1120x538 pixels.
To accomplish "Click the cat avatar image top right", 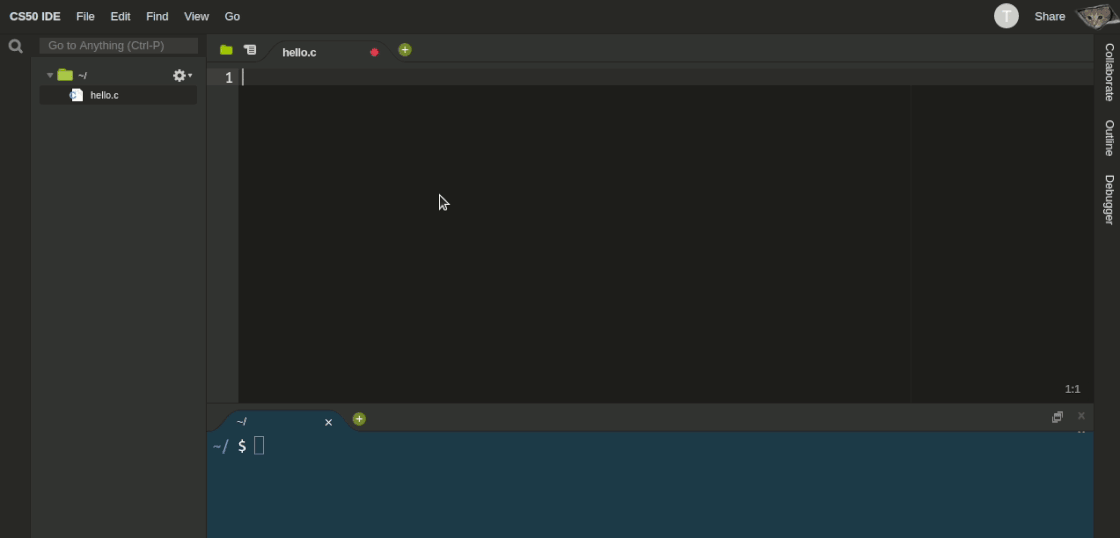I will [x=1098, y=16].
